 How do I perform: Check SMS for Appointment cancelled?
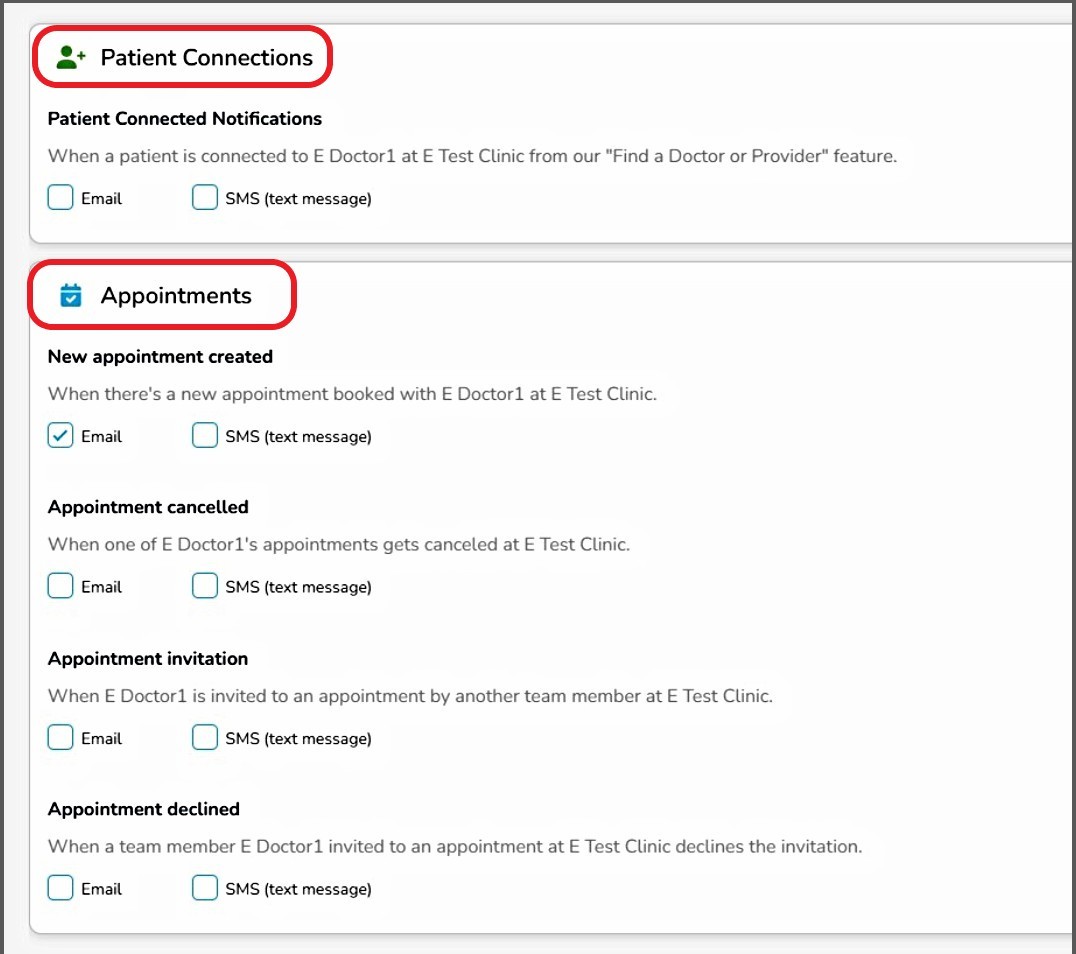pyautogui.click(x=205, y=587)
